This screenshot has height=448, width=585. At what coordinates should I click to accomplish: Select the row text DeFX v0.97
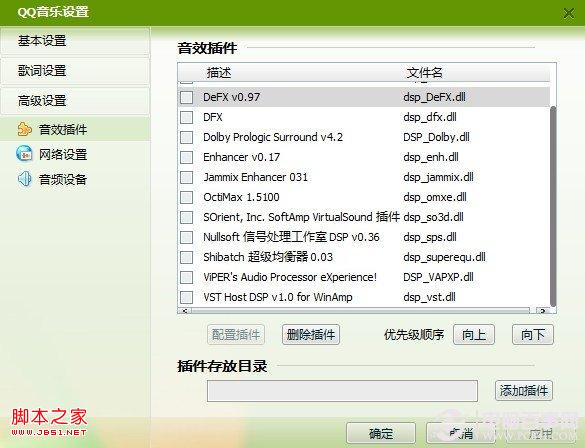tap(232, 97)
